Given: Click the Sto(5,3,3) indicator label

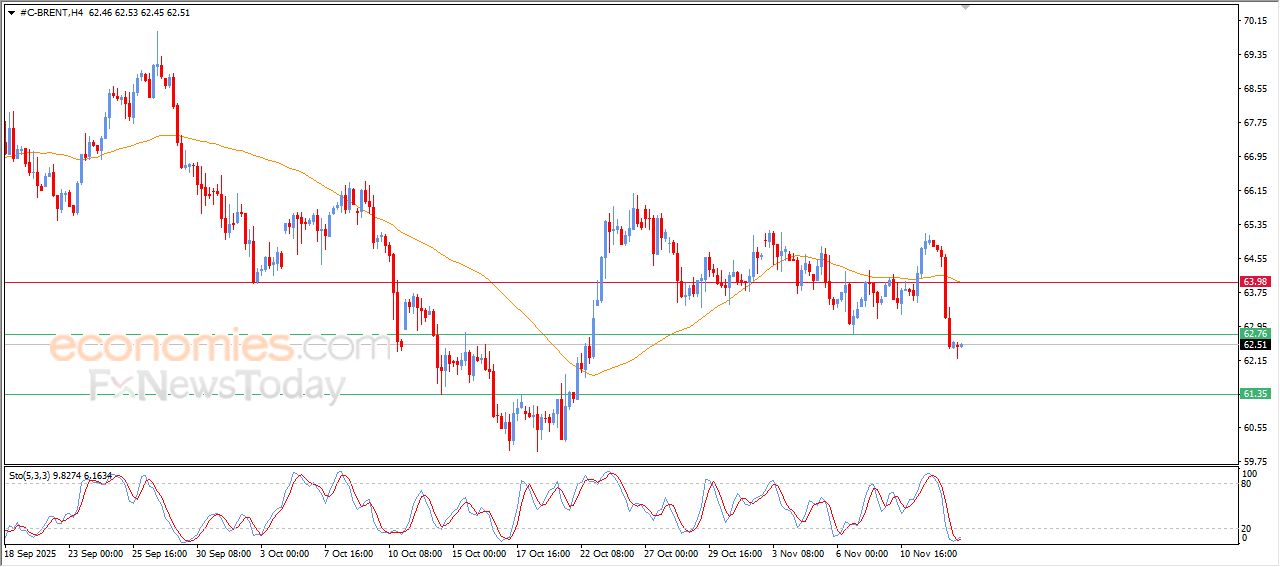Looking at the screenshot, I should tap(32, 476).
